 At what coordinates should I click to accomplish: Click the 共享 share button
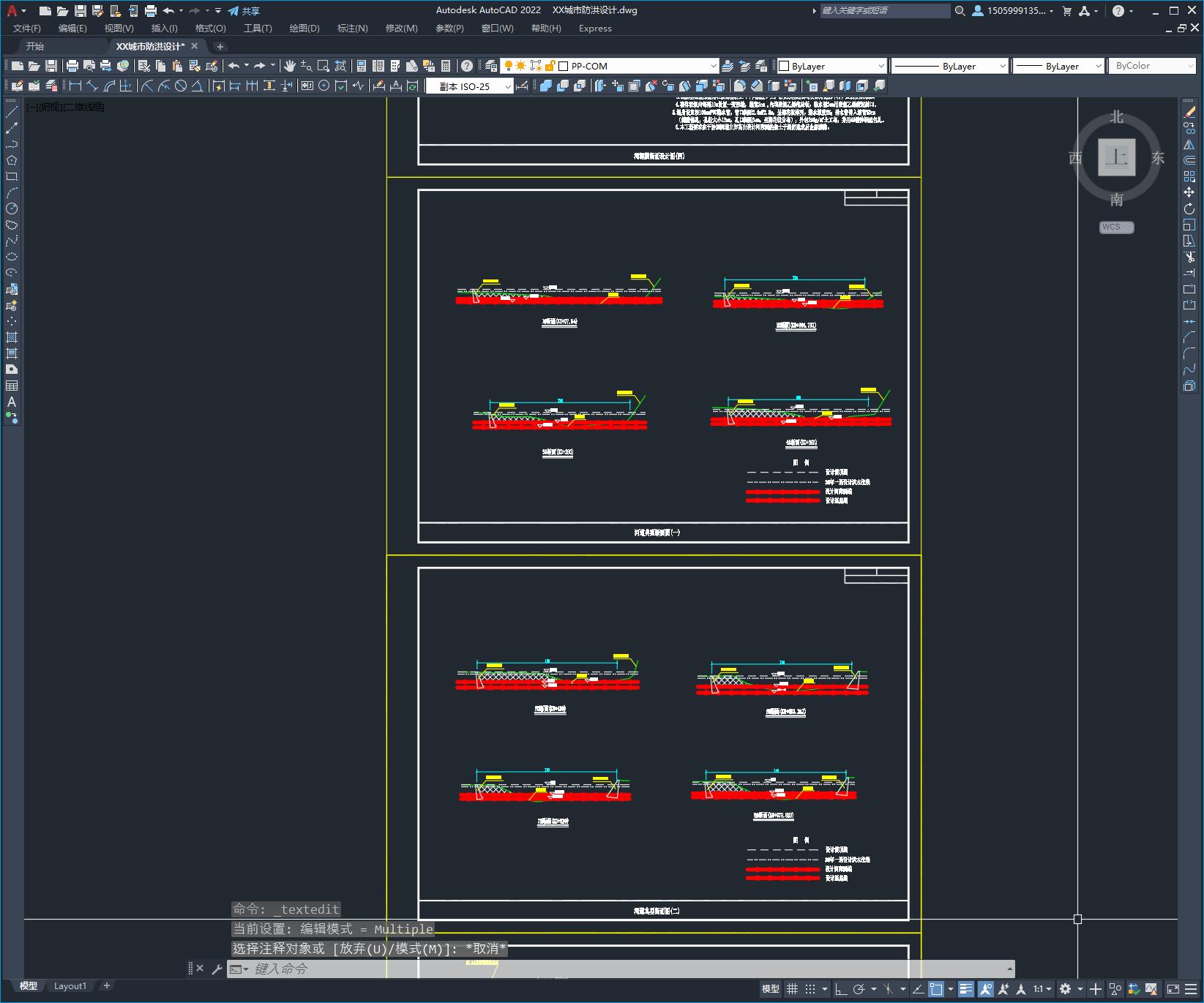pos(244,11)
